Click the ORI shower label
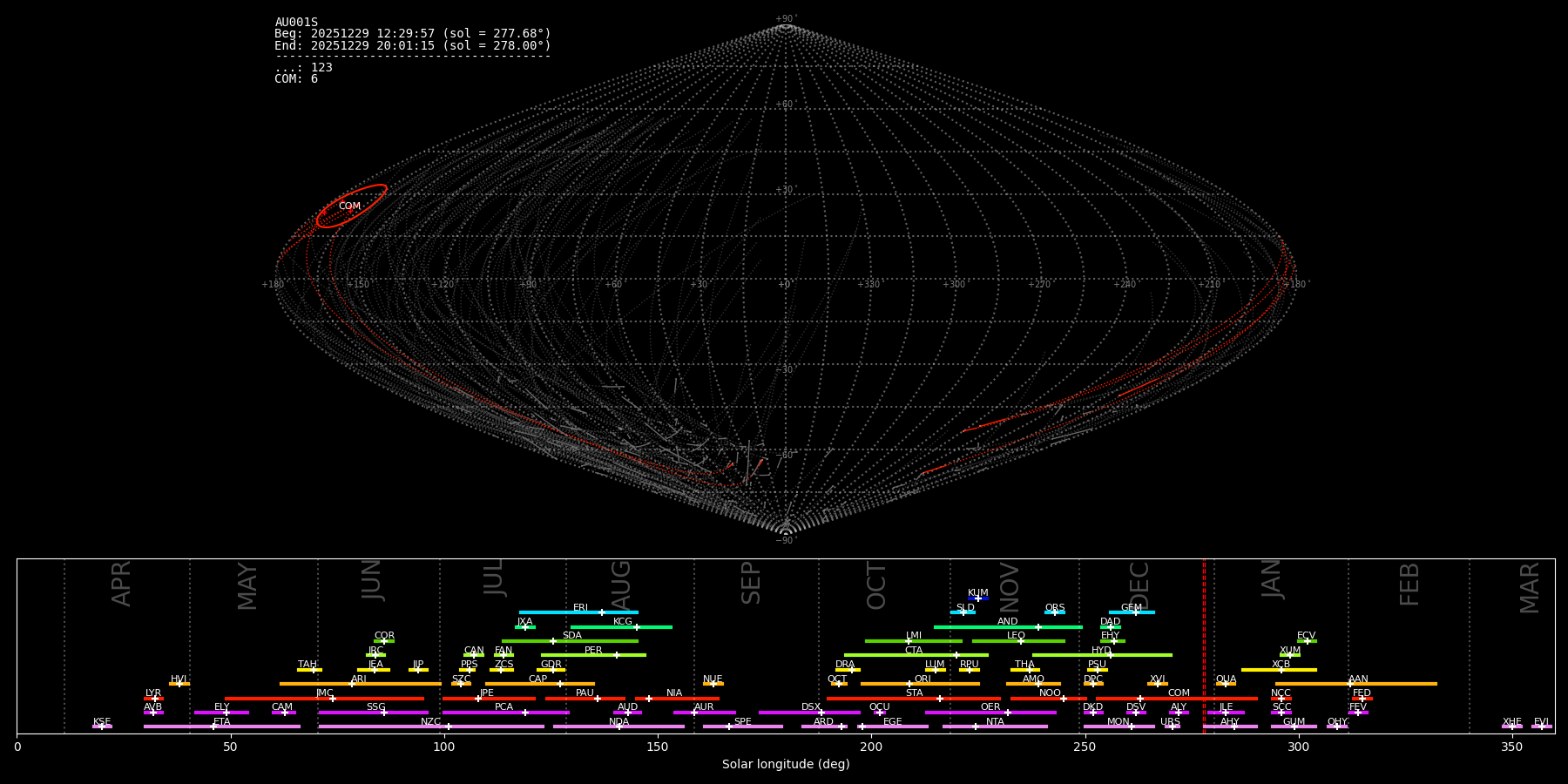Viewport: 1568px width, 784px height. pos(923,679)
